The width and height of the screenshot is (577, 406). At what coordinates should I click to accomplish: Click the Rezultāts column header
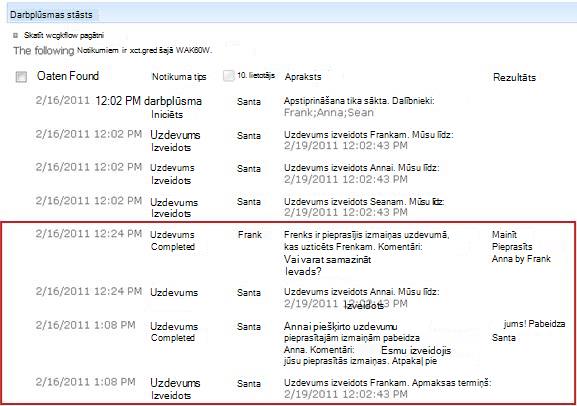click(x=514, y=77)
